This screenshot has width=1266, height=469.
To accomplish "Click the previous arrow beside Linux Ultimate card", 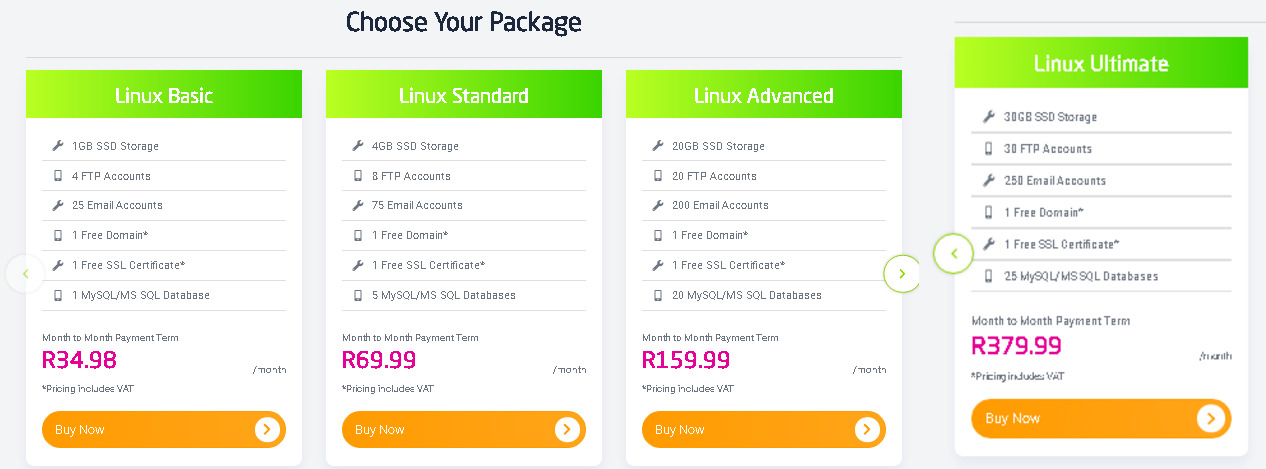I will [953, 254].
